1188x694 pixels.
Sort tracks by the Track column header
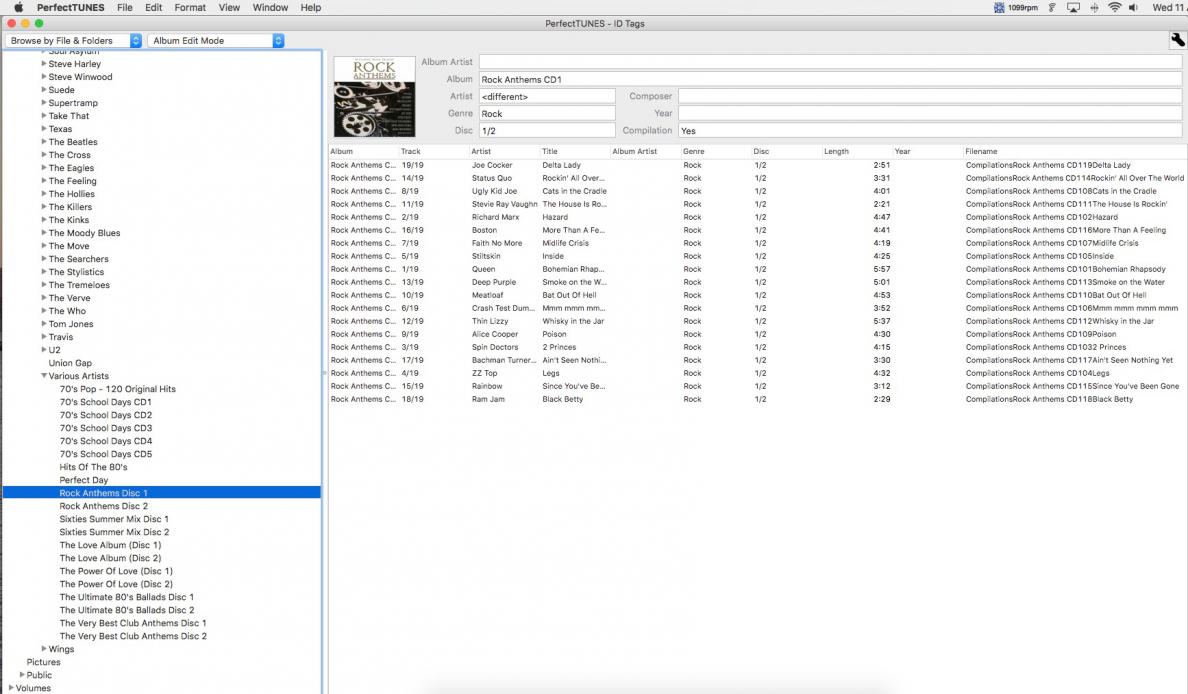coord(411,152)
